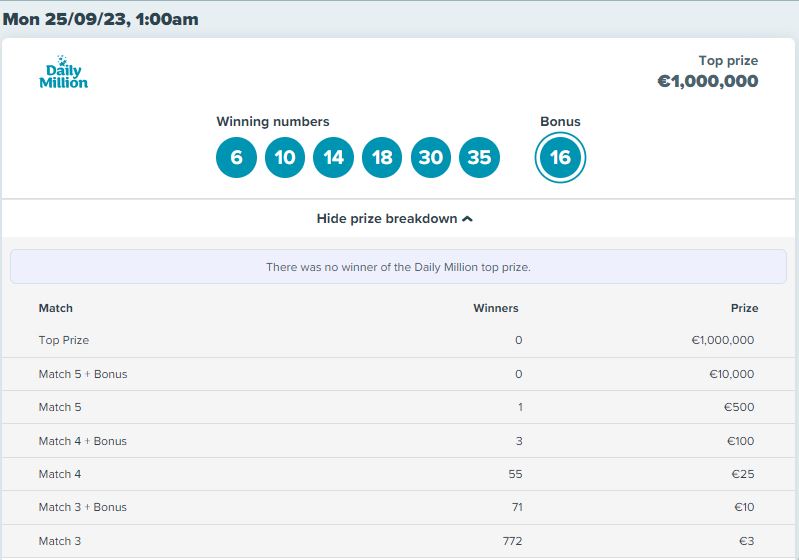
Task: Click winning number ball 30
Action: pos(431,157)
